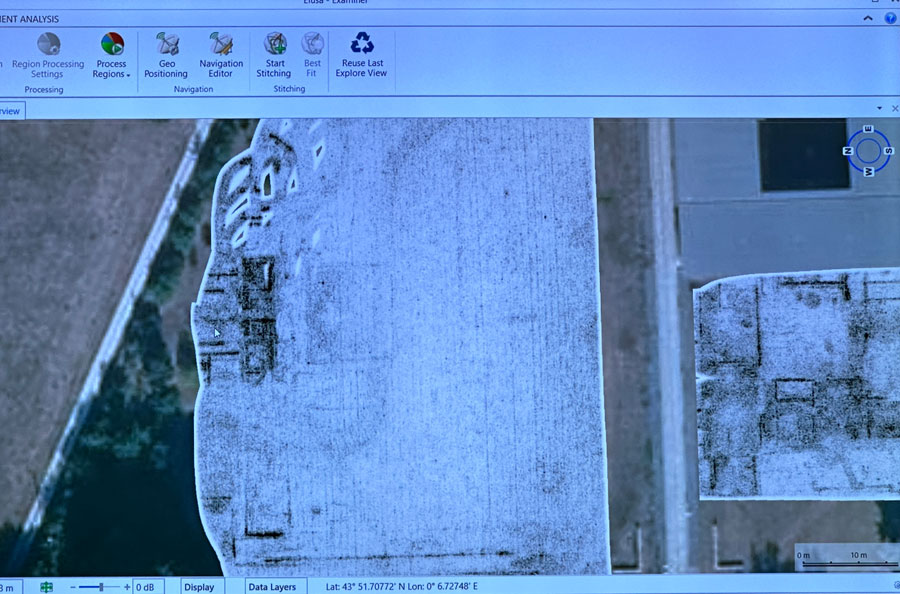Select the Overview tab

(x=10, y=111)
